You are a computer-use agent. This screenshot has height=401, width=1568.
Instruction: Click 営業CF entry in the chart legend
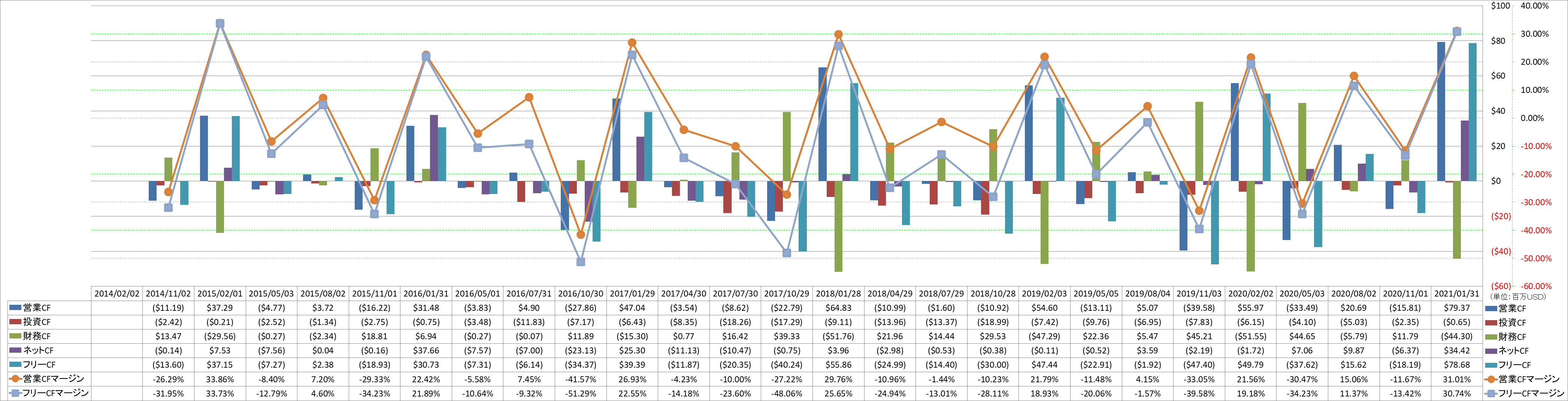1506,309
